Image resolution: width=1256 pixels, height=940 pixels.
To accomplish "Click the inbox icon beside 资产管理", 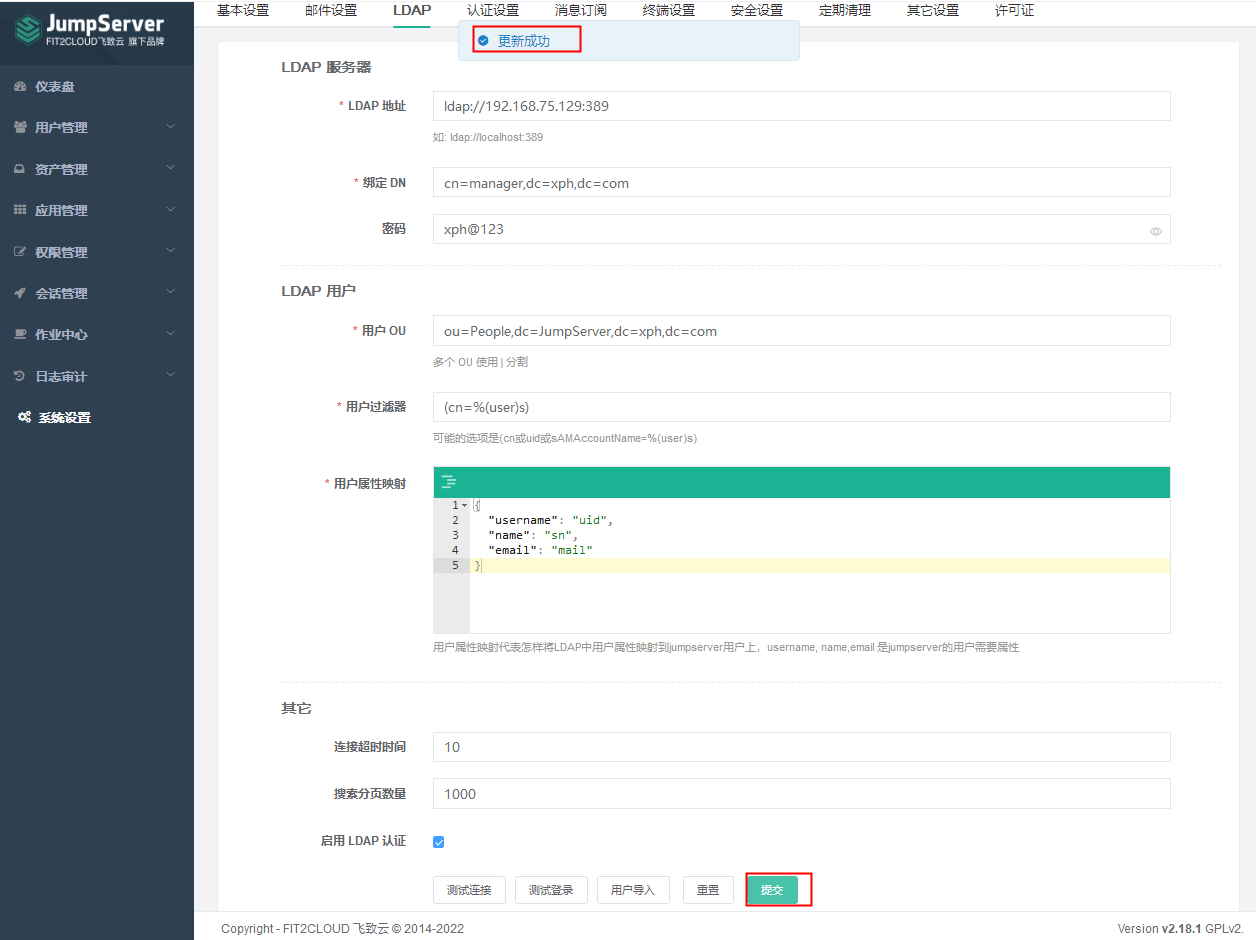I will pyautogui.click(x=20, y=170).
